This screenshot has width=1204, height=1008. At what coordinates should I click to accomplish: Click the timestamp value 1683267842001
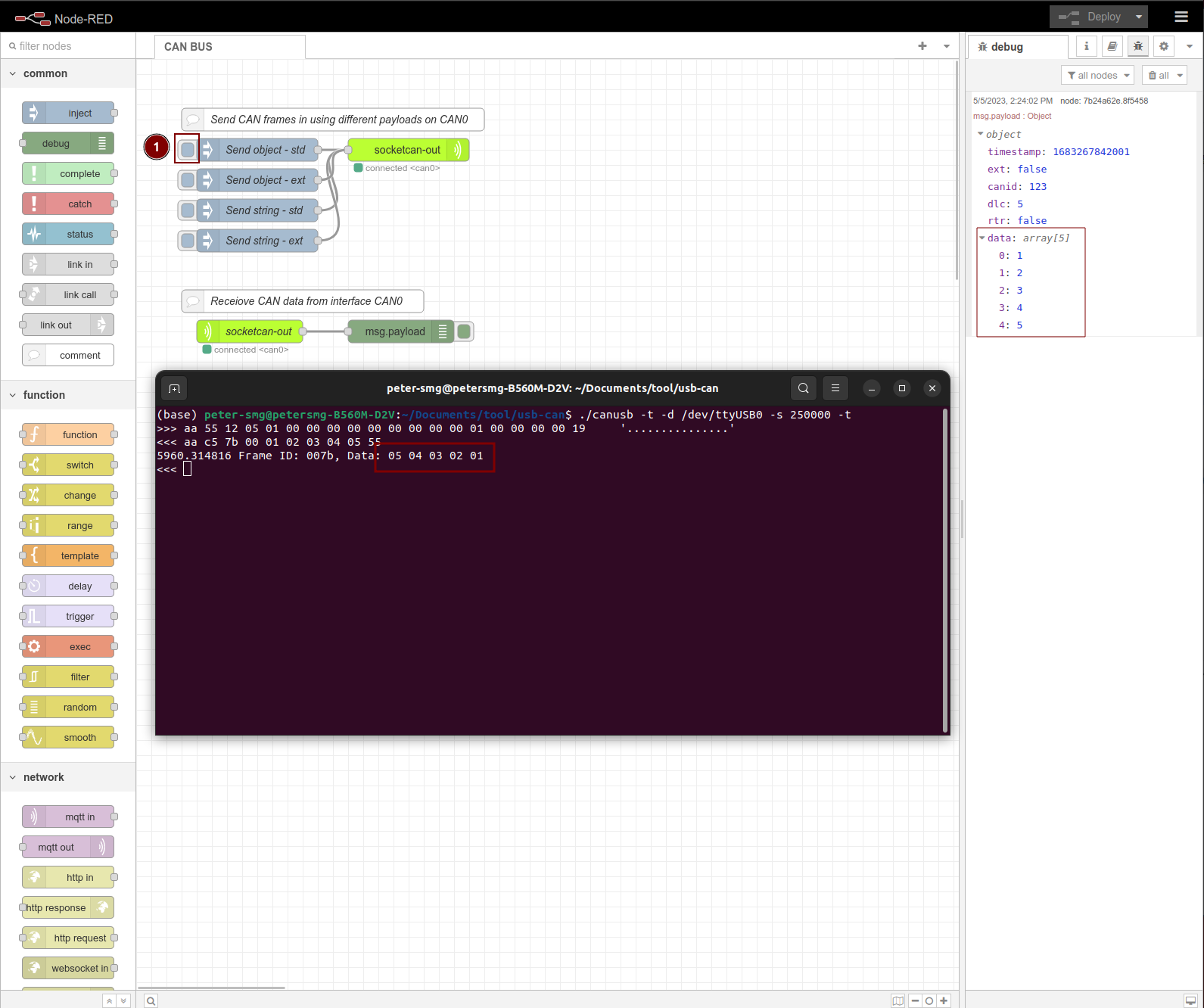(1091, 152)
